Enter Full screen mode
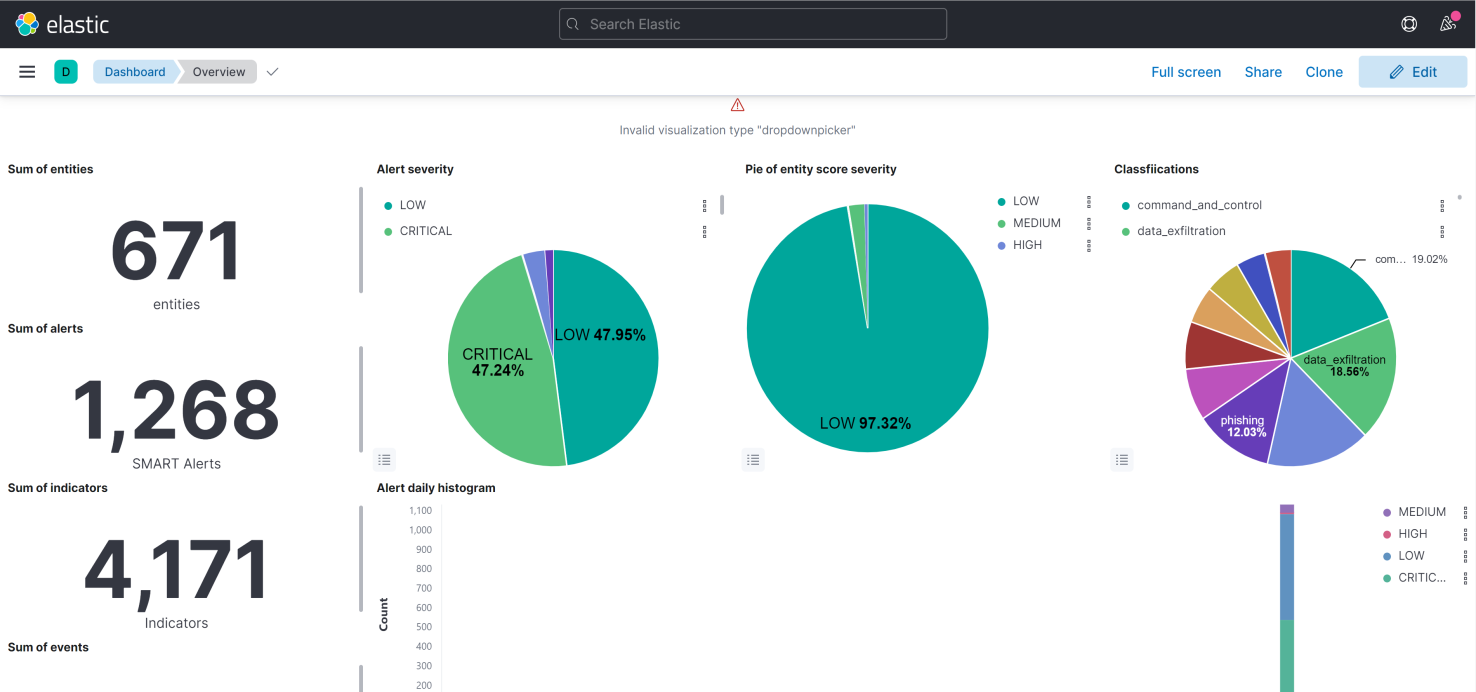The height and width of the screenshot is (692, 1476). click(1186, 72)
